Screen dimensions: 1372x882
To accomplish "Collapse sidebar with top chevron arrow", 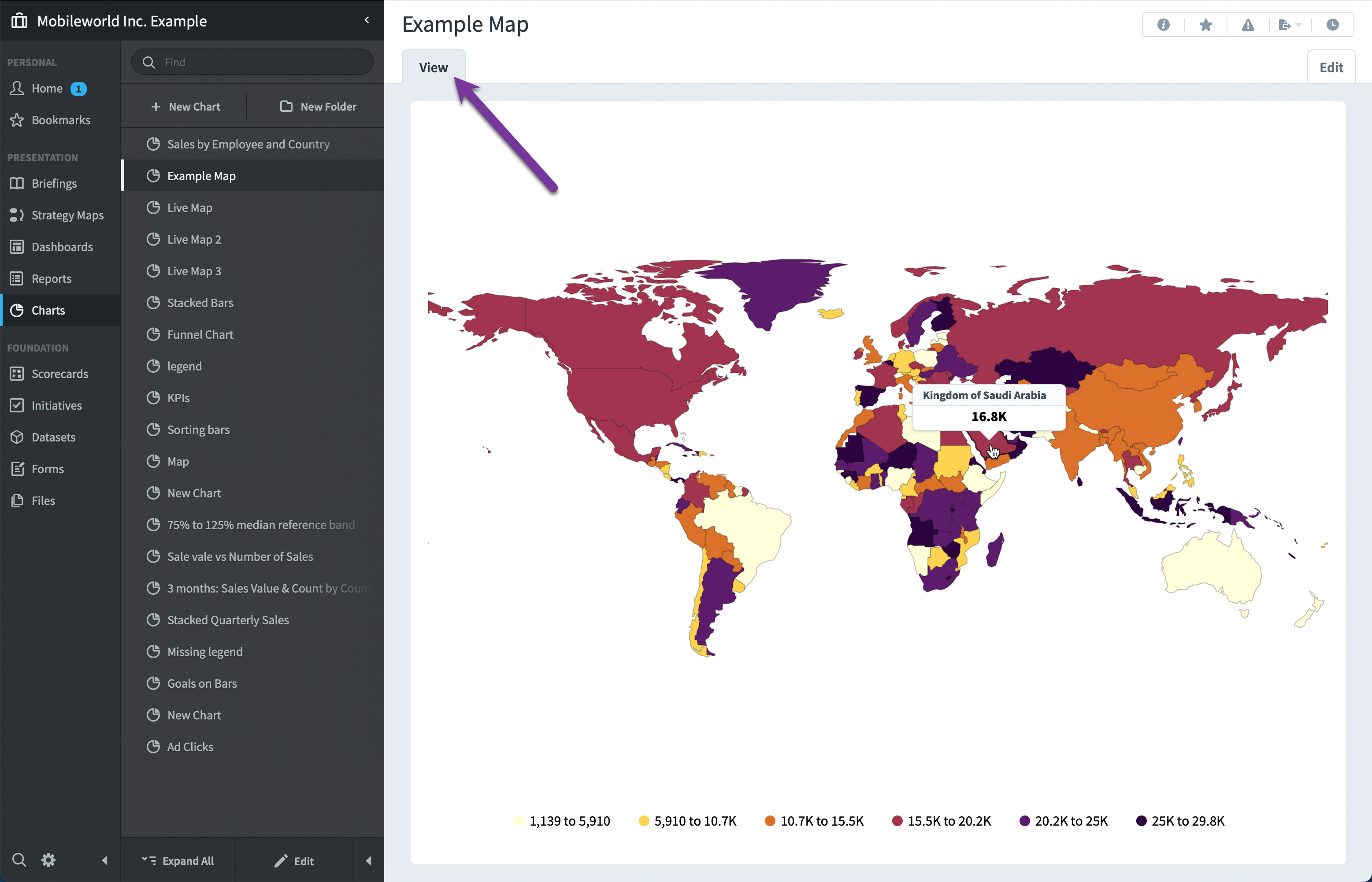I will coord(367,20).
